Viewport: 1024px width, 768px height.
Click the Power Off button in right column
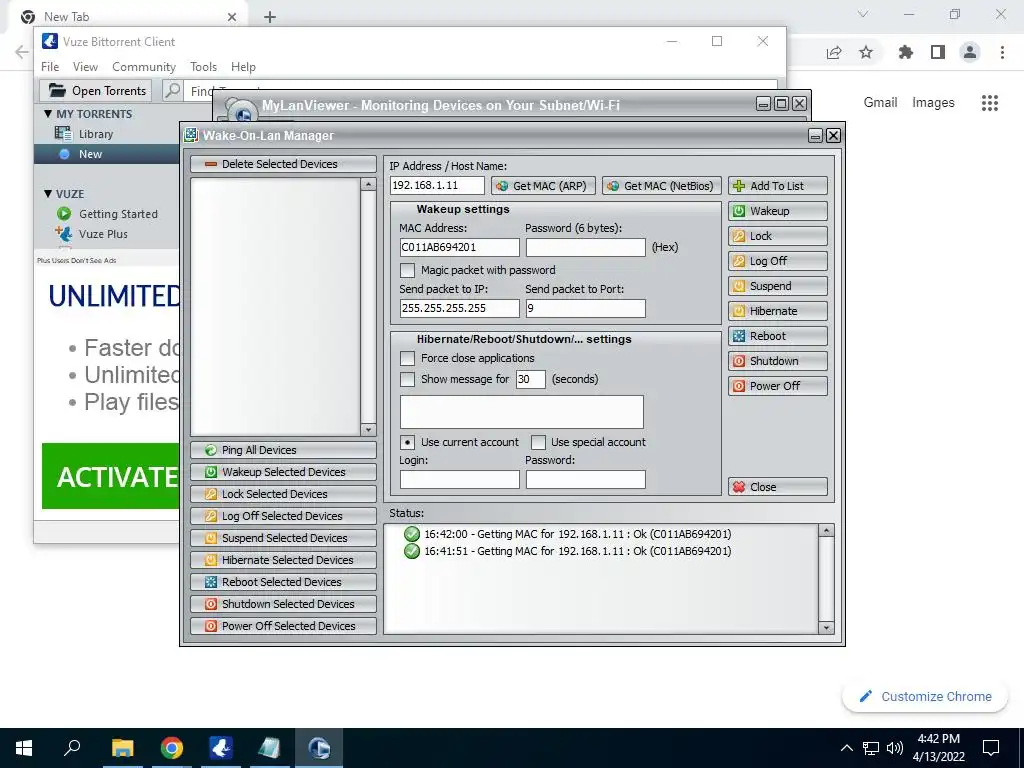coord(778,386)
